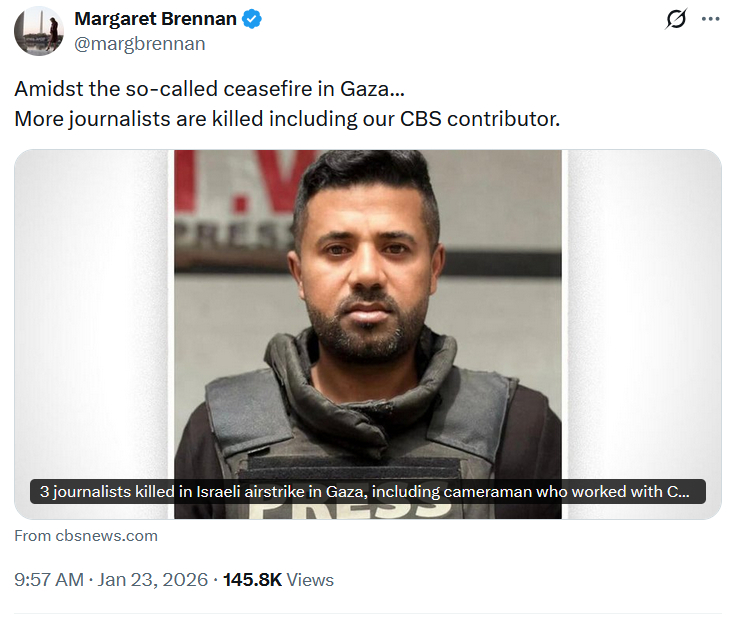Click the 9:57 AM timestamp
Image resolution: width=737 pixels, height=623 pixels.
point(49,580)
